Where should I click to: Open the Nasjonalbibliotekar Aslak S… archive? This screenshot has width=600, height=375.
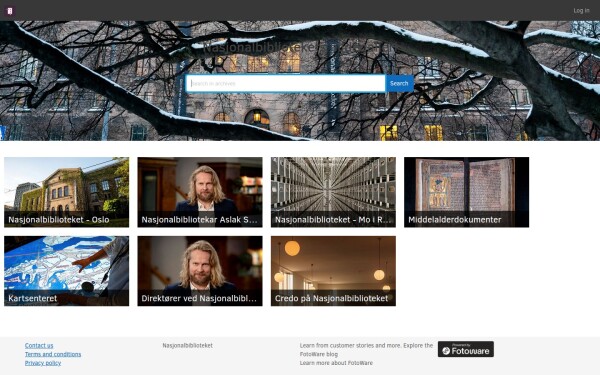click(200, 192)
